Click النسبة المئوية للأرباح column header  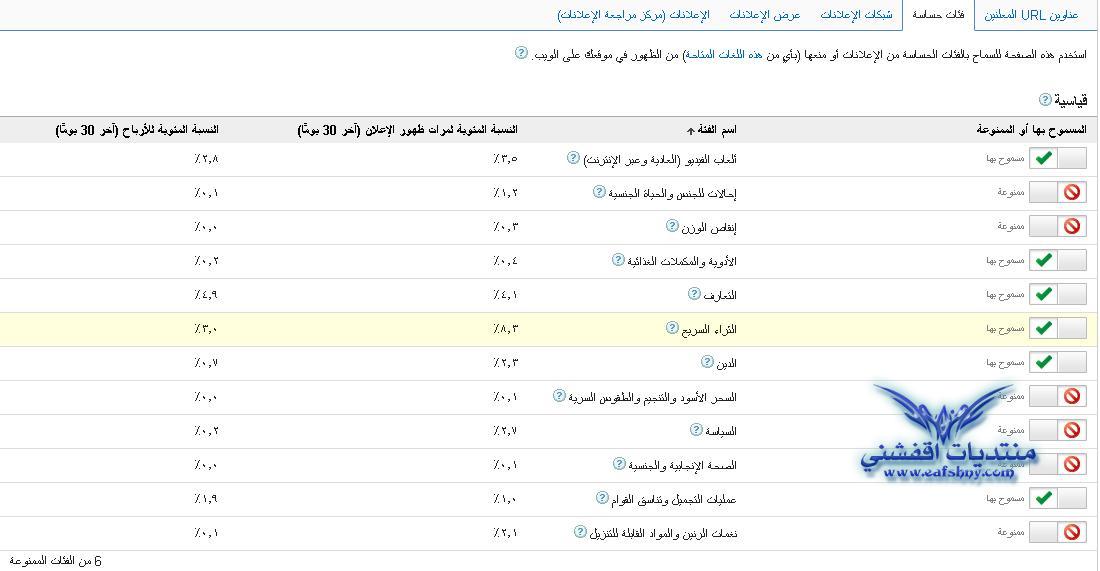coord(137,130)
